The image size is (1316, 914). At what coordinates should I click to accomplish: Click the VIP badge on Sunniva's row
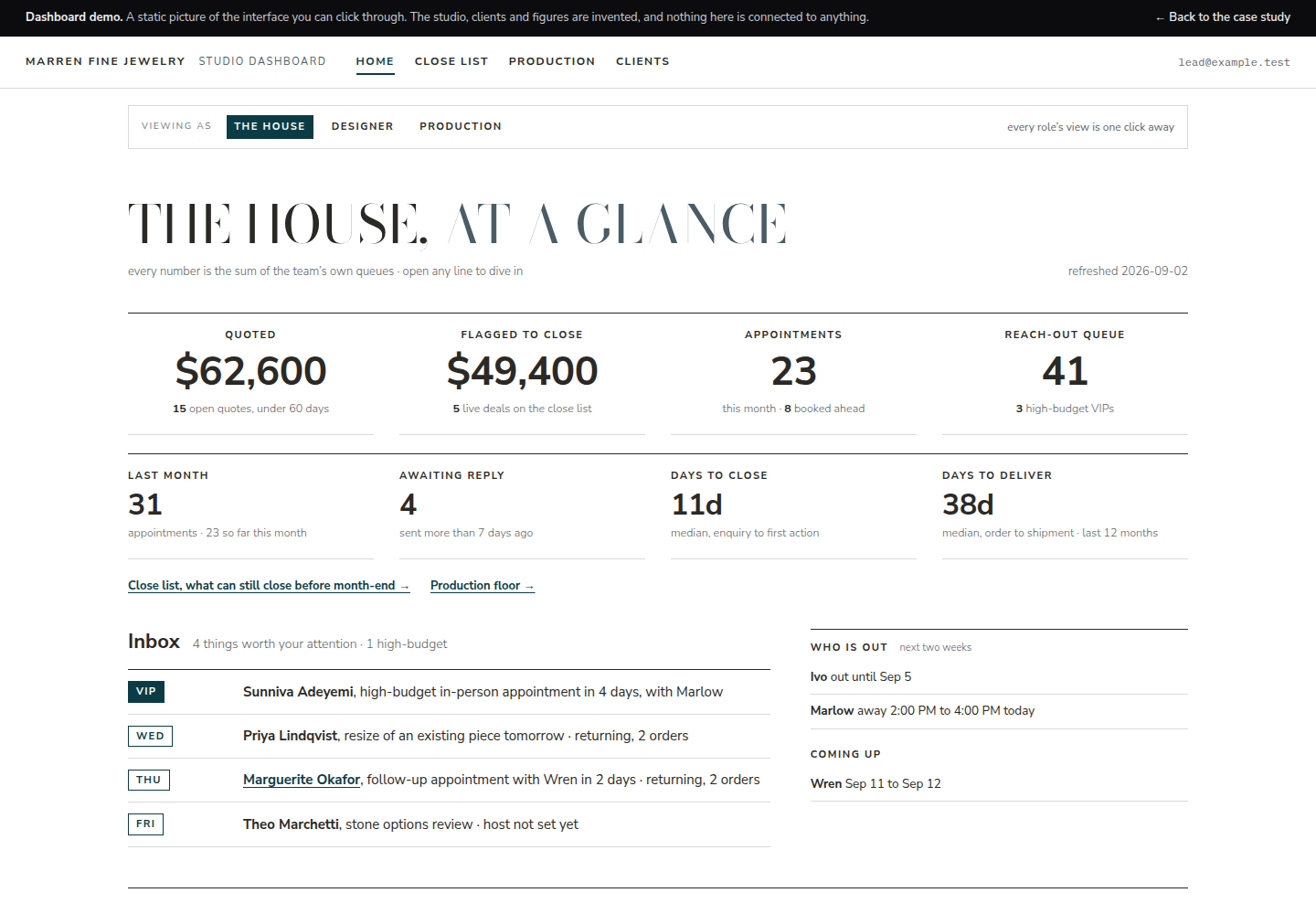coord(146,692)
